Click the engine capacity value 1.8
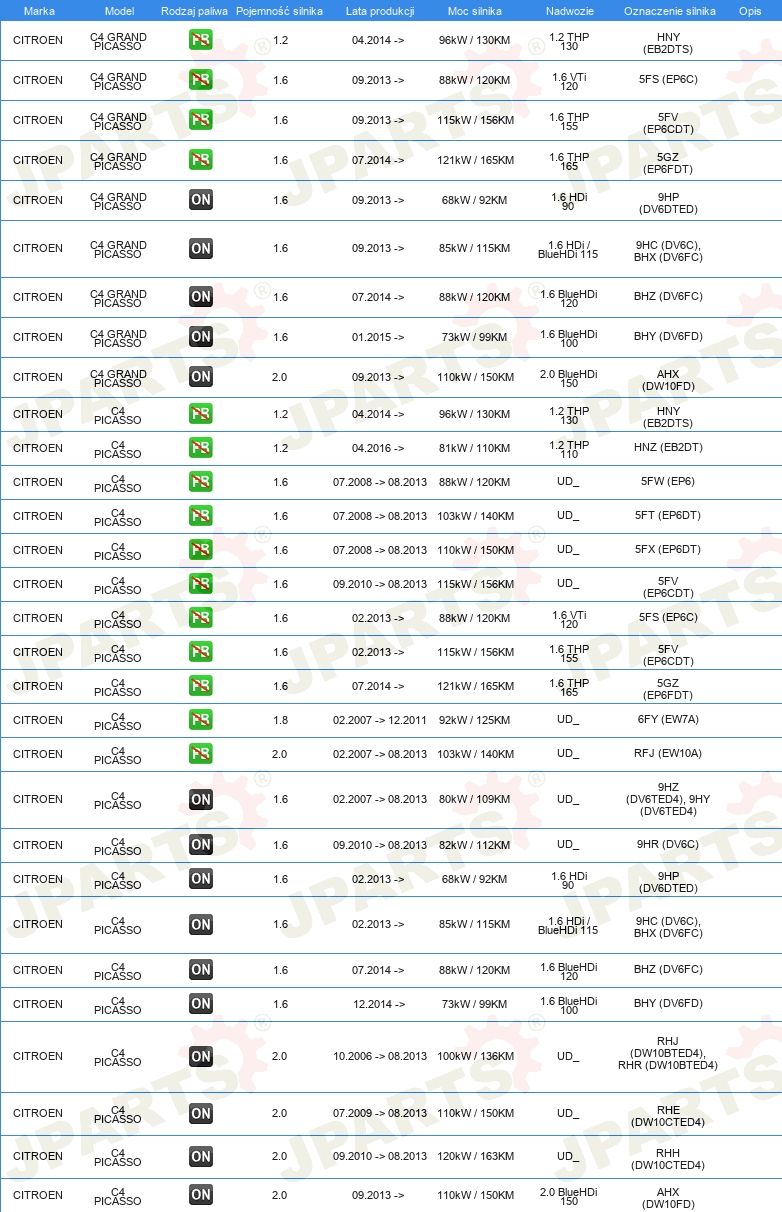Screen dimensions: 782x1212 click(x=280, y=720)
